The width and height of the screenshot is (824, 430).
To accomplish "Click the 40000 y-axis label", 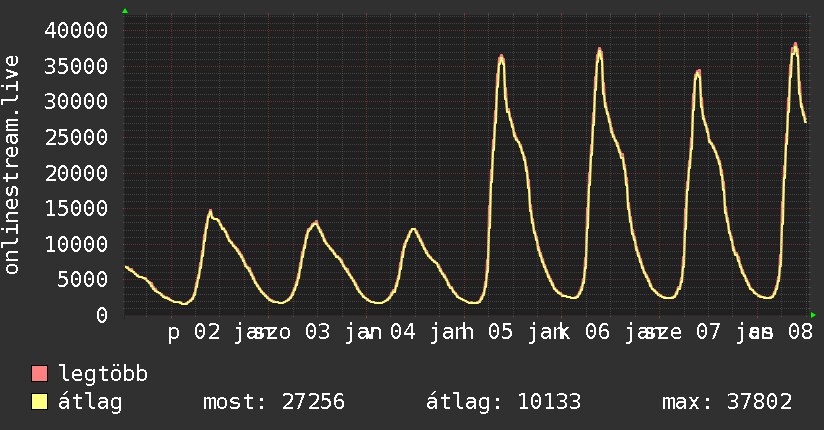I will click(x=76, y=30).
